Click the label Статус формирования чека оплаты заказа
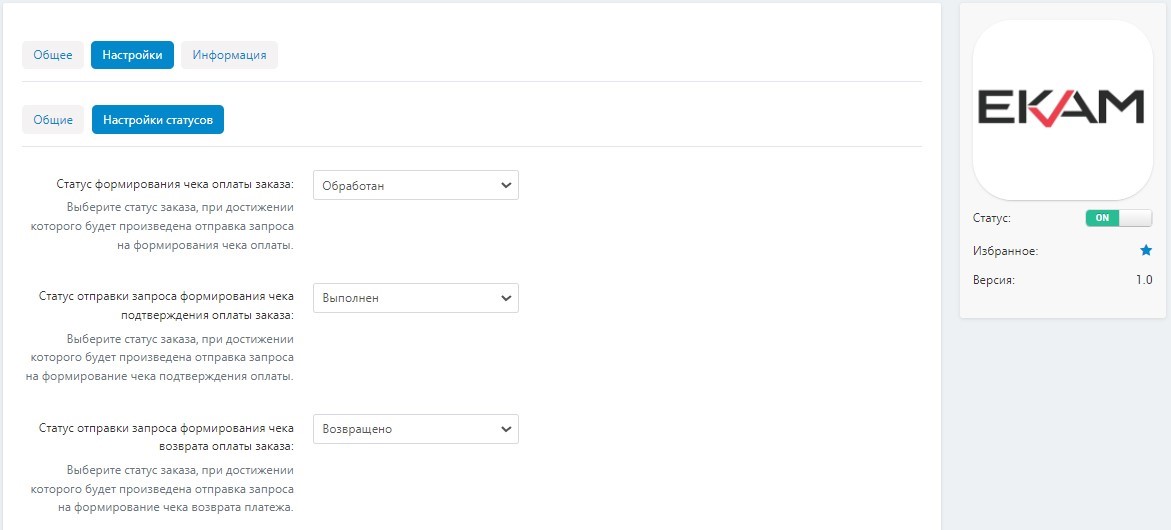1171x530 pixels. pos(175,184)
